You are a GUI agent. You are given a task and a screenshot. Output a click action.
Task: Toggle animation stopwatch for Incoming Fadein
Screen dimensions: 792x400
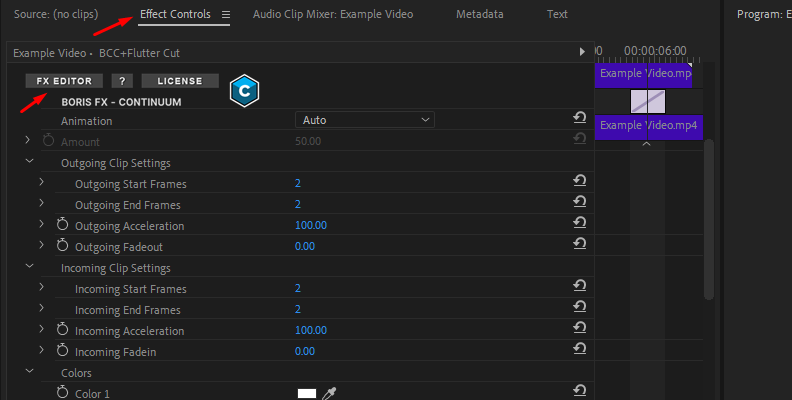coord(62,351)
